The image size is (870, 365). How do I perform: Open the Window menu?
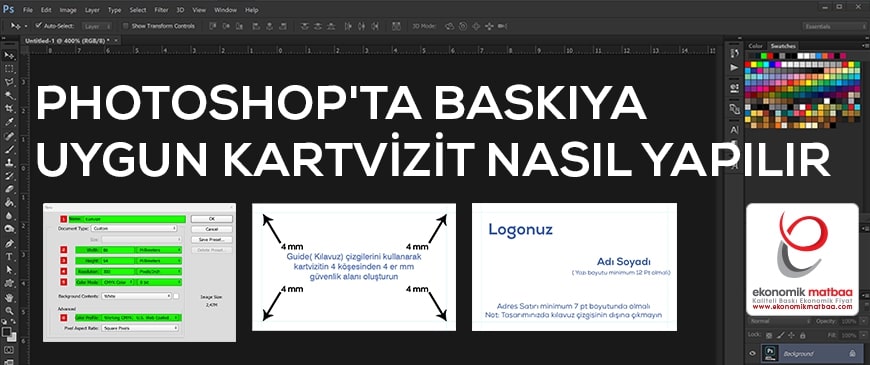coord(225,10)
